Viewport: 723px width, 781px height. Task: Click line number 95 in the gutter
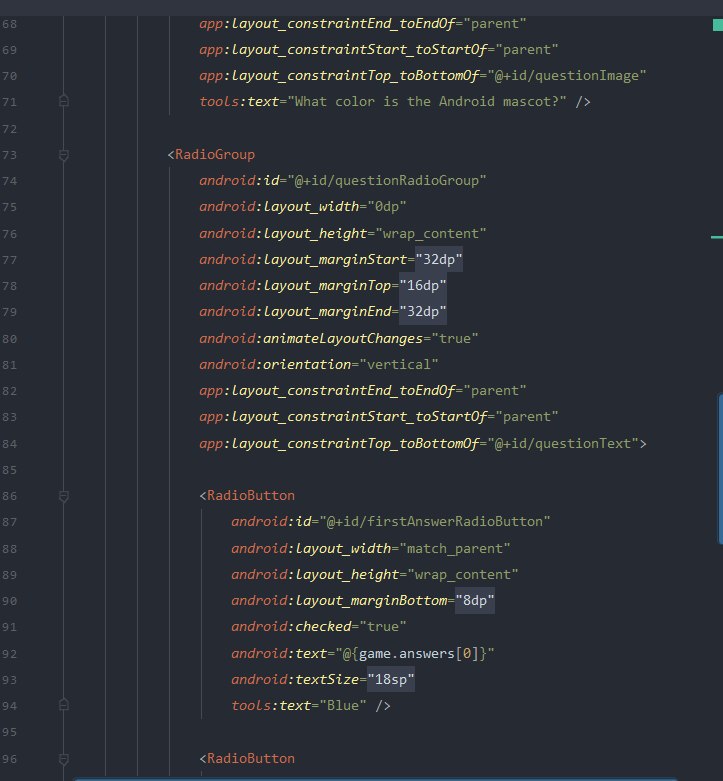coord(9,732)
